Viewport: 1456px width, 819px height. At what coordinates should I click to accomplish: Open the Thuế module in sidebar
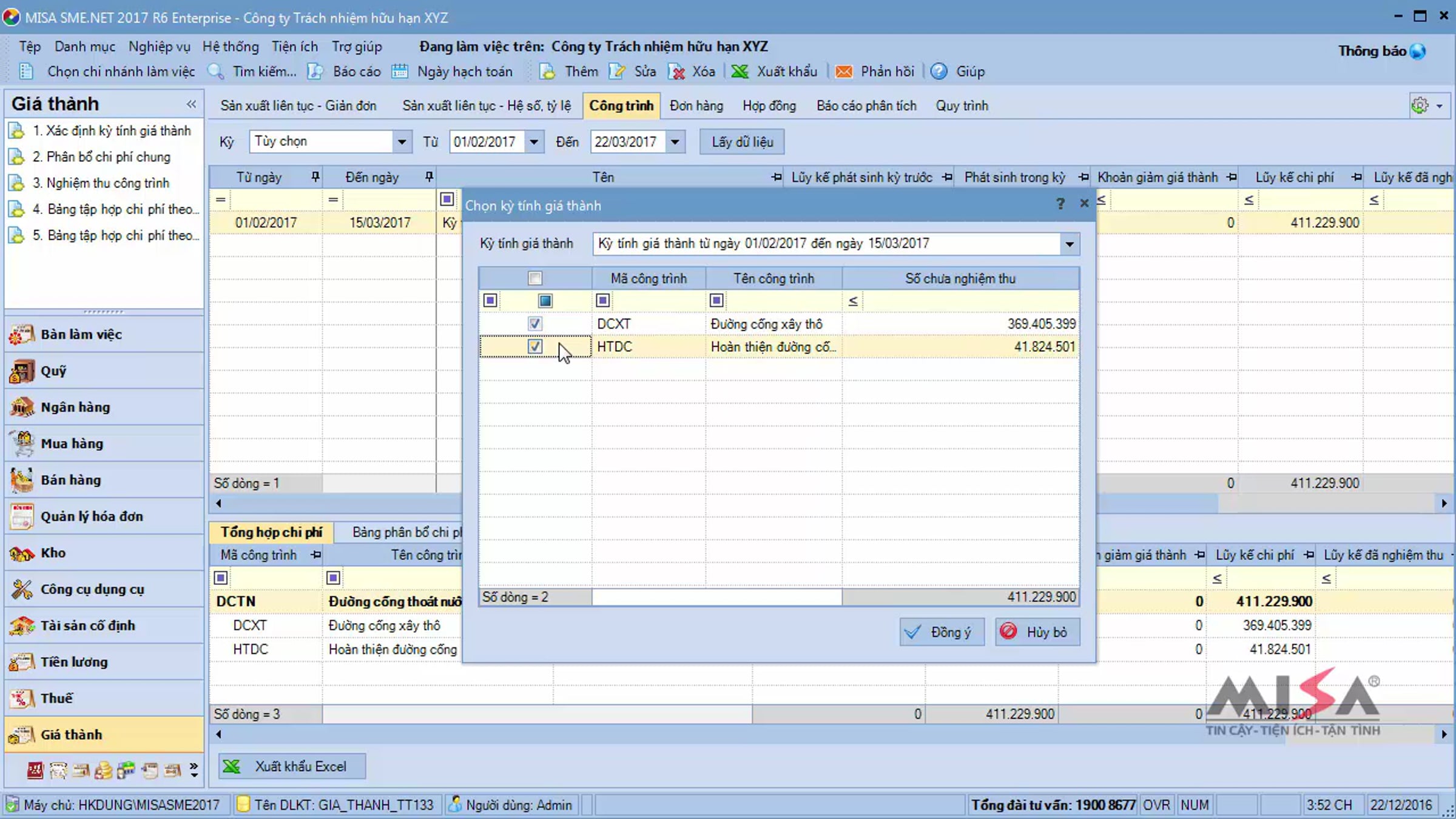(104, 698)
